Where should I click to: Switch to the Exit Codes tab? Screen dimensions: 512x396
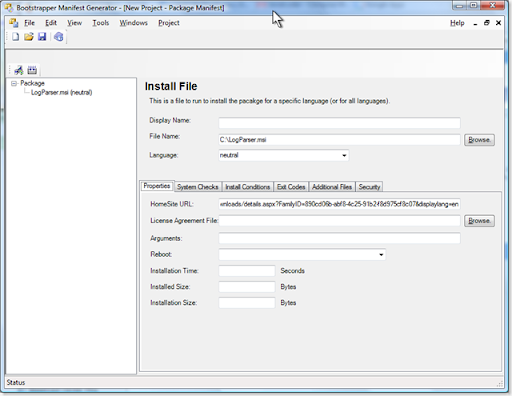(291, 187)
